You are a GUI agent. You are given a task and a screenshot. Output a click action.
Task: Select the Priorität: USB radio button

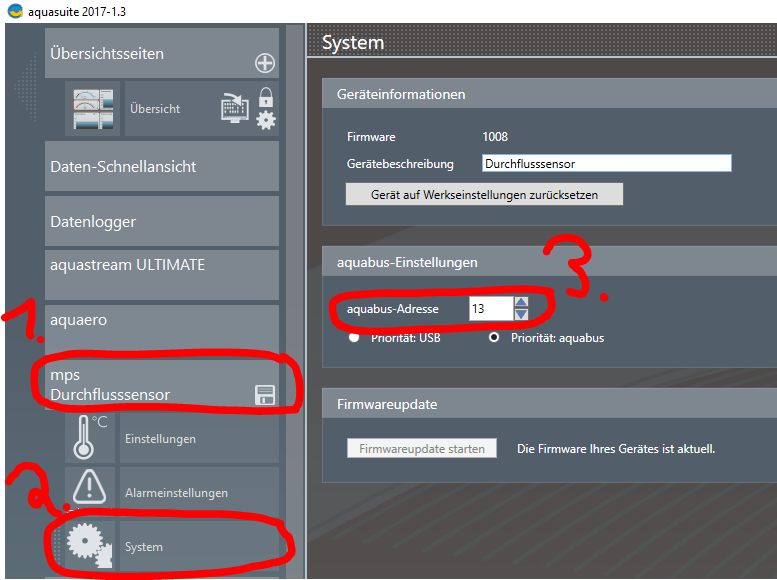354,338
